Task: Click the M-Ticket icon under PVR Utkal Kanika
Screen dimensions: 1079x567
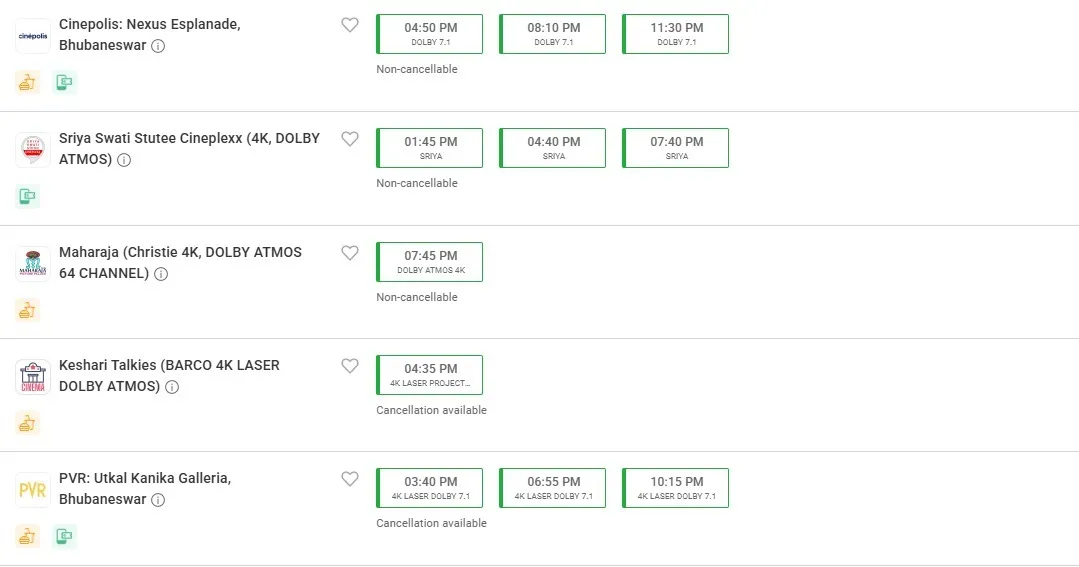Action: 65,536
